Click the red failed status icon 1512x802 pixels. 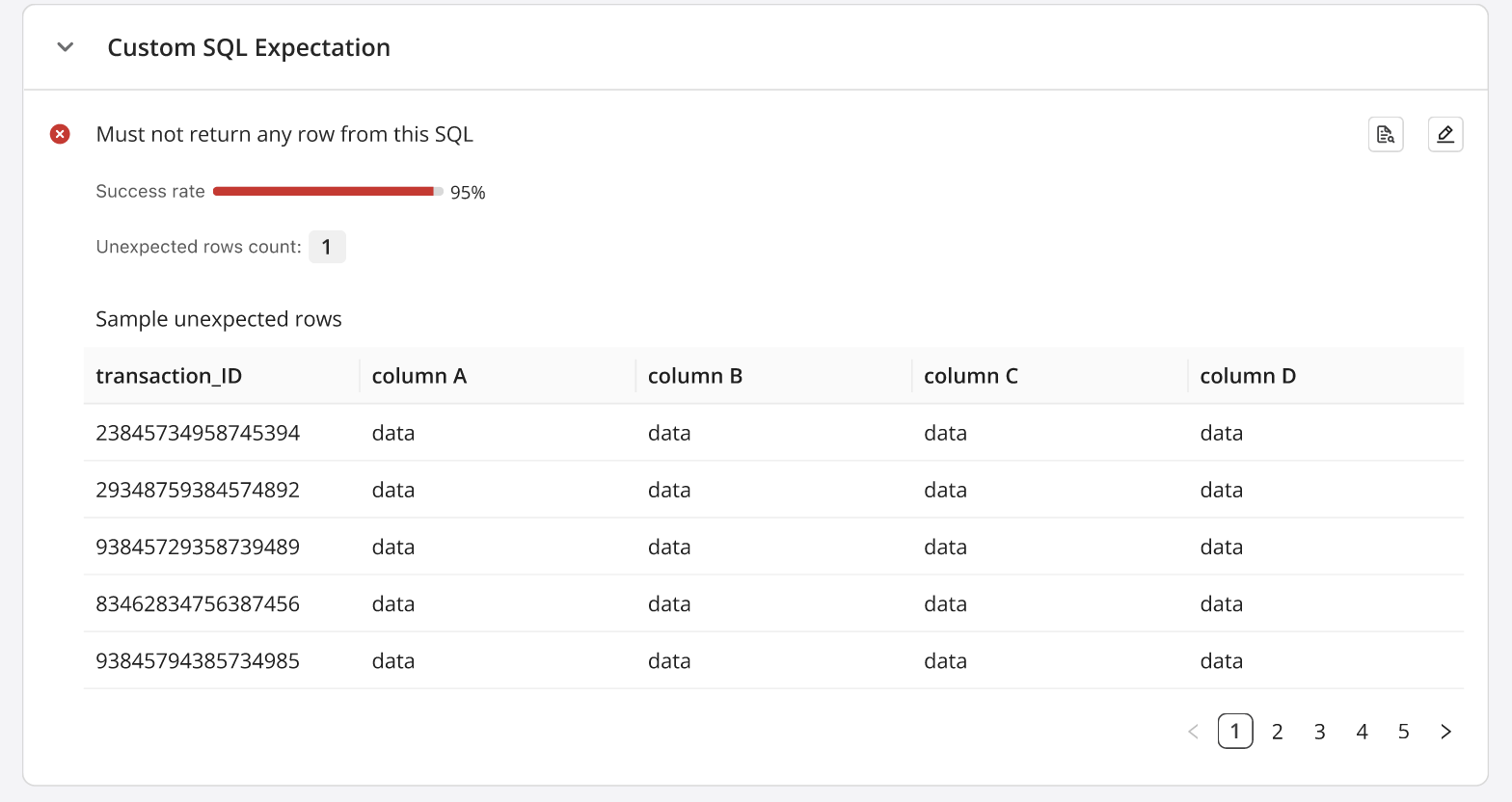(x=60, y=134)
